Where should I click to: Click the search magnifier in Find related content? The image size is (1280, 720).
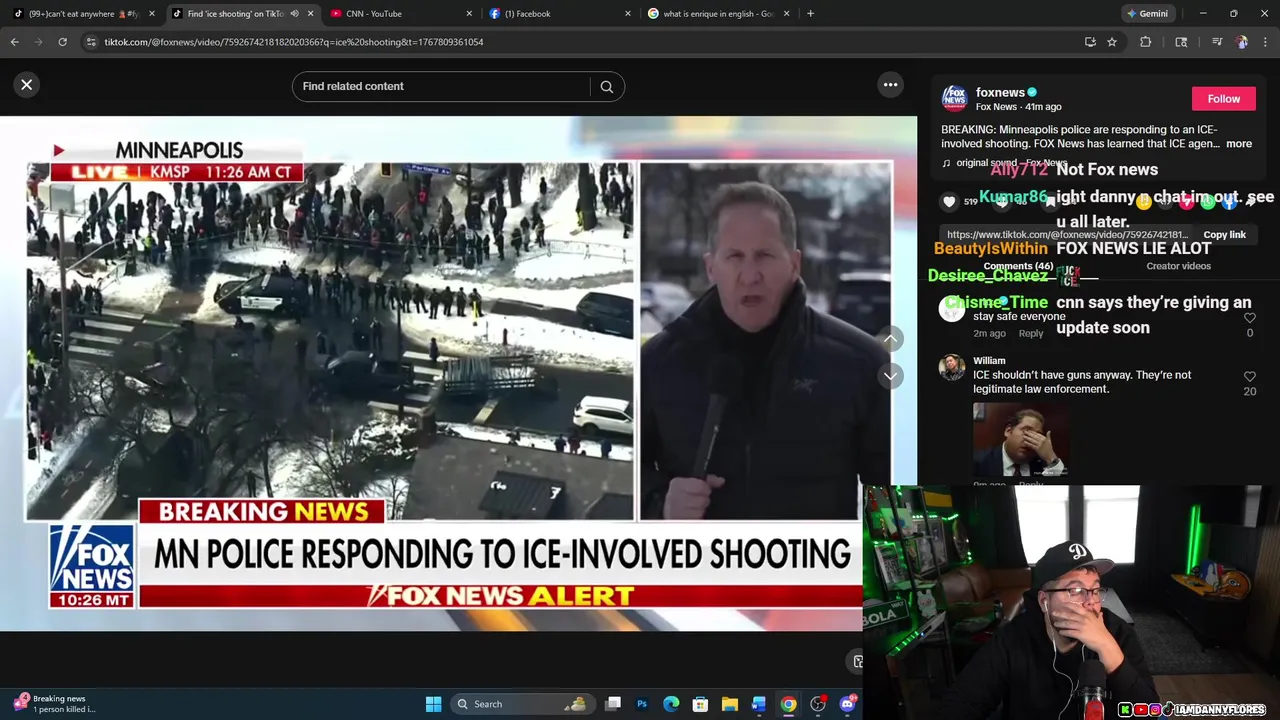[607, 86]
